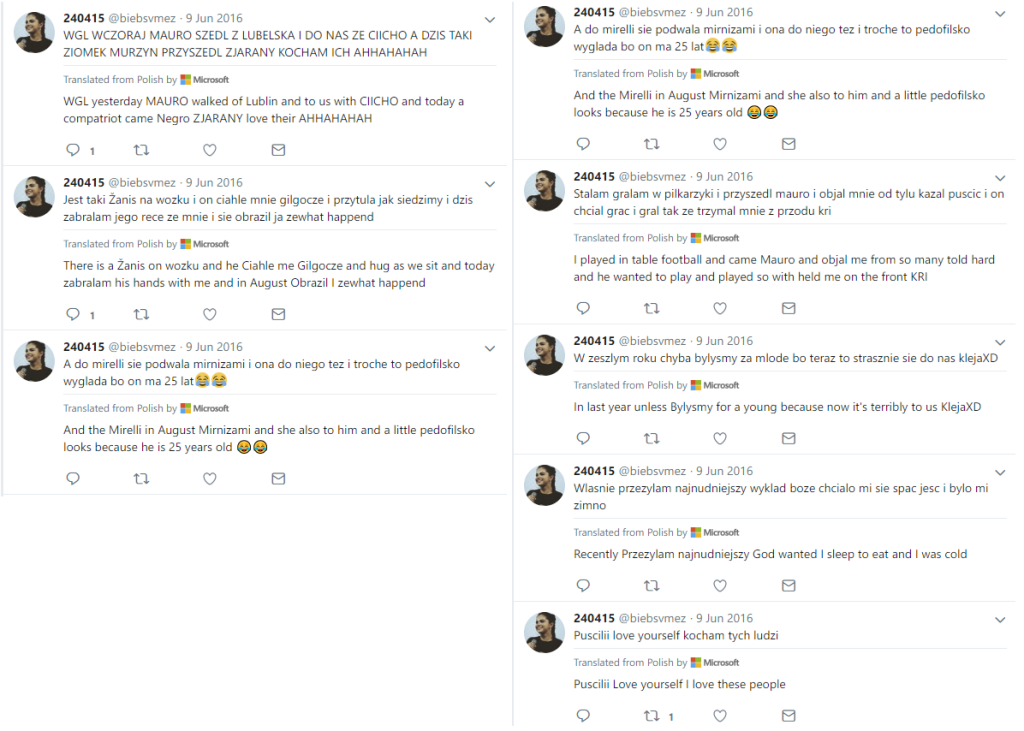Share "Stalam gralam w pilkarzyki" tweet via message icon
The image size is (1024, 731).
pos(788,308)
